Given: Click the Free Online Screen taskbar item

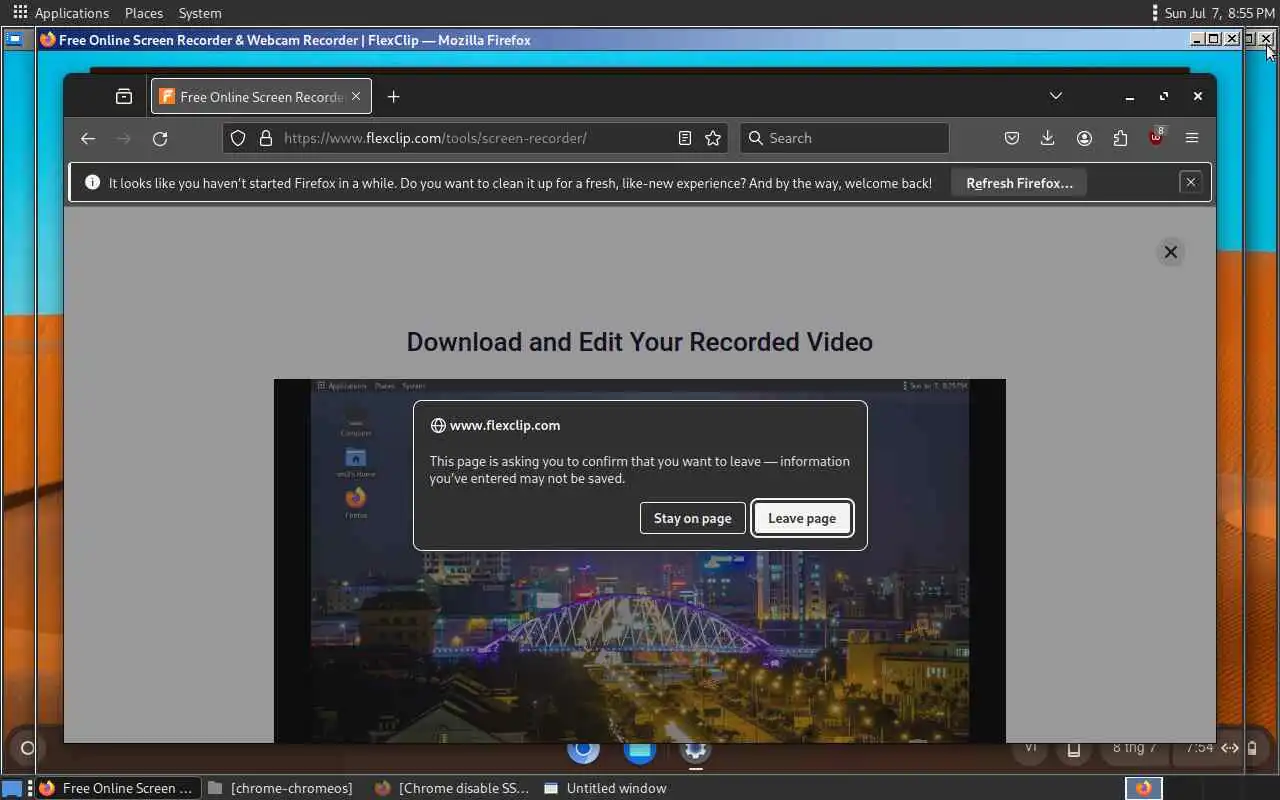Looking at the screenshot, I should pyautogui.click(x=118, y=788).
